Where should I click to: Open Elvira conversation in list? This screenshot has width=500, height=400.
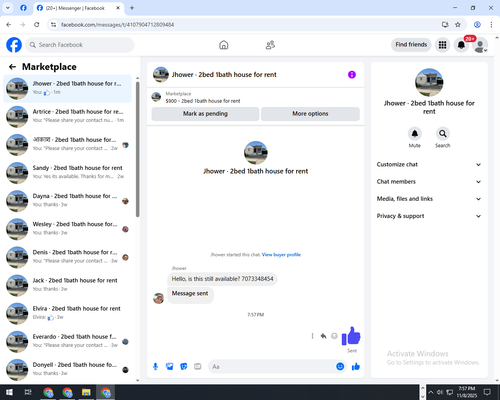[67, 313]
